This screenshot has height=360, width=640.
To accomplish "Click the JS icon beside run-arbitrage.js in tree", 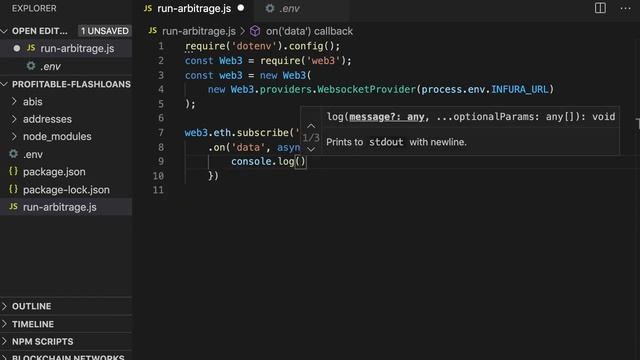I will (x=13, y=207).
